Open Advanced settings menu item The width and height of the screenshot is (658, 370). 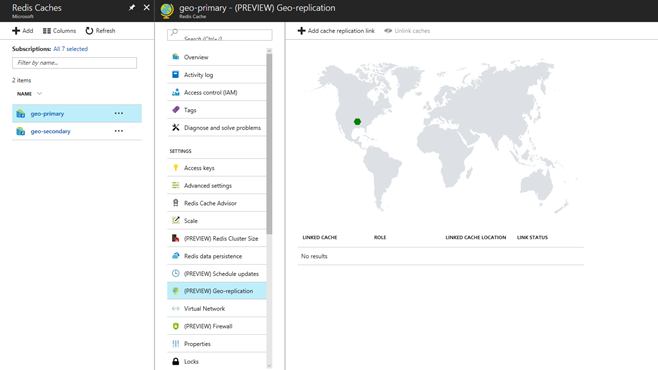217,185
